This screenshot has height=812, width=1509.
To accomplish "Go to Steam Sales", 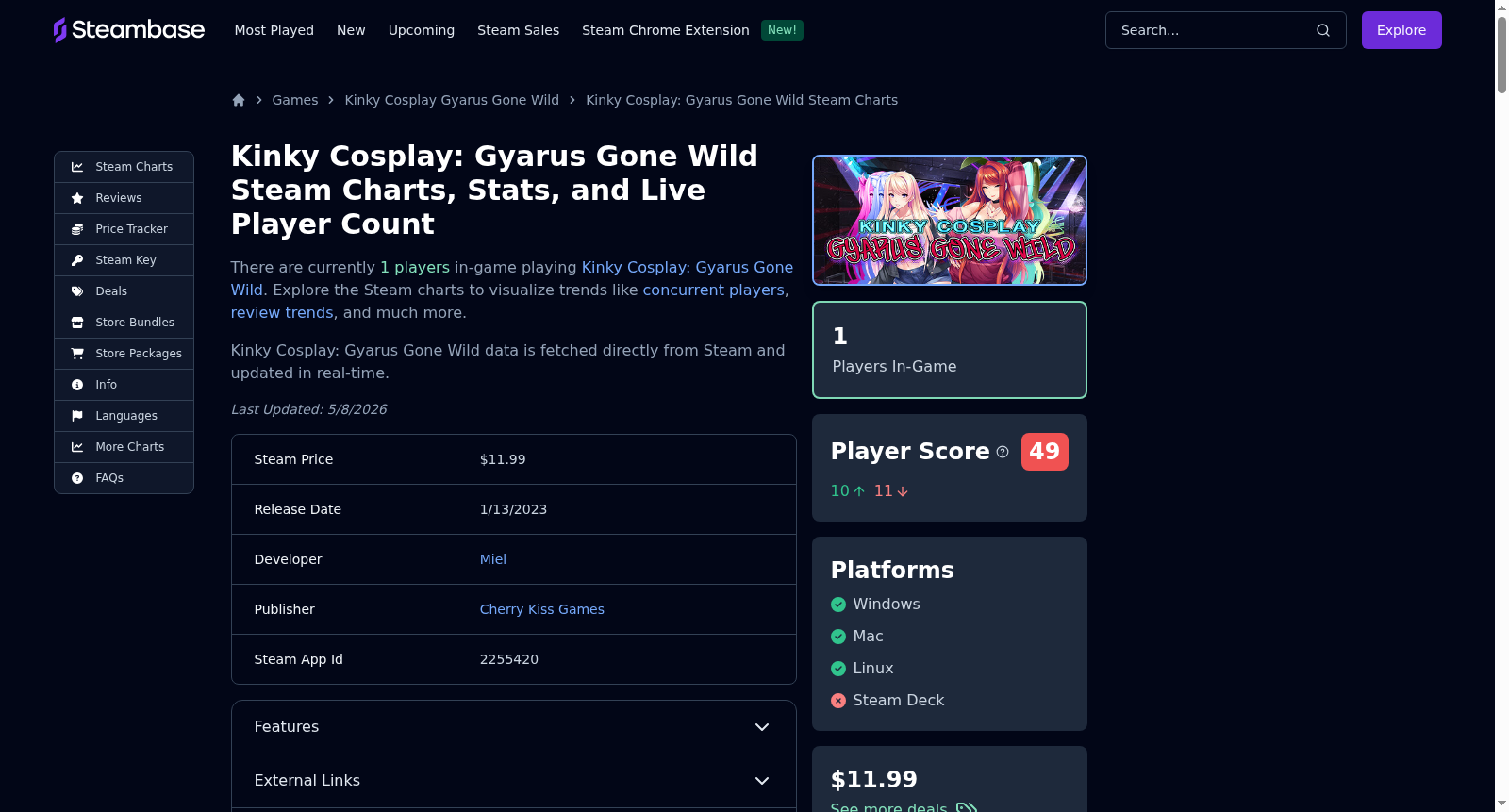I will [519, 30].
